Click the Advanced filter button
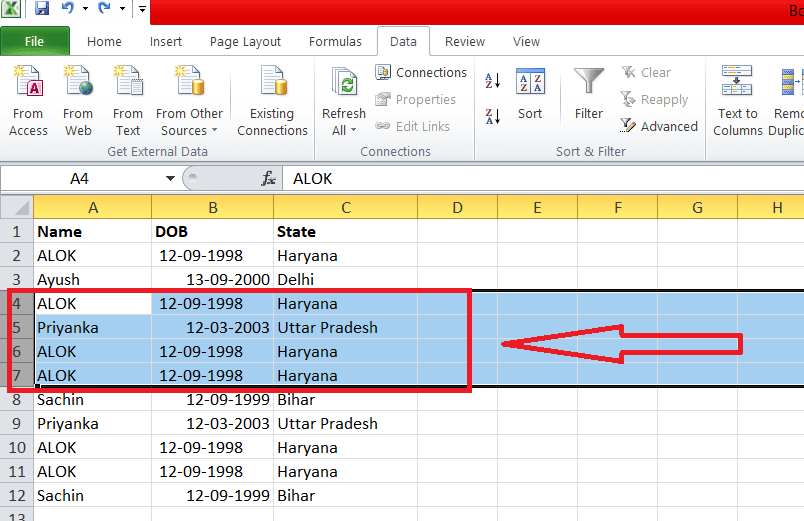The width and height of the screenshot is (804, 521). pos(658,126)
